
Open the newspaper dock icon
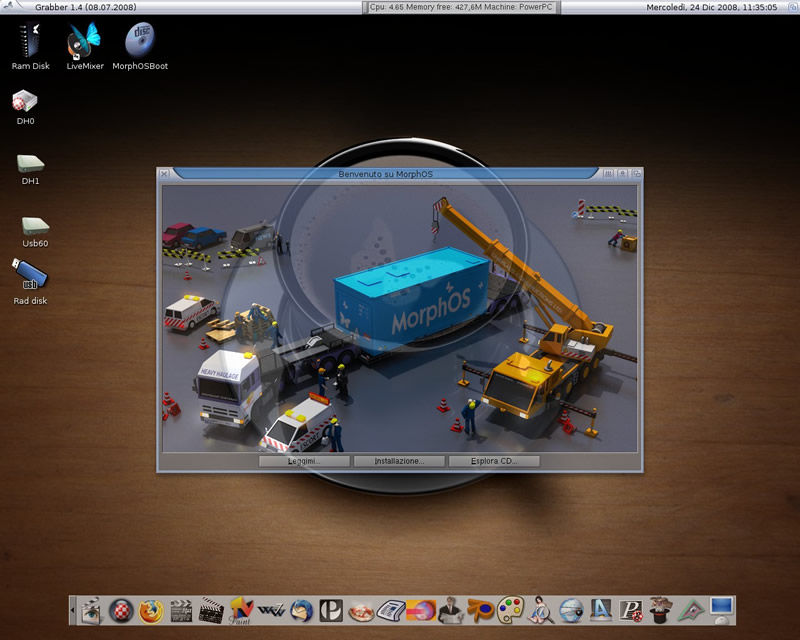pos(391,611)
